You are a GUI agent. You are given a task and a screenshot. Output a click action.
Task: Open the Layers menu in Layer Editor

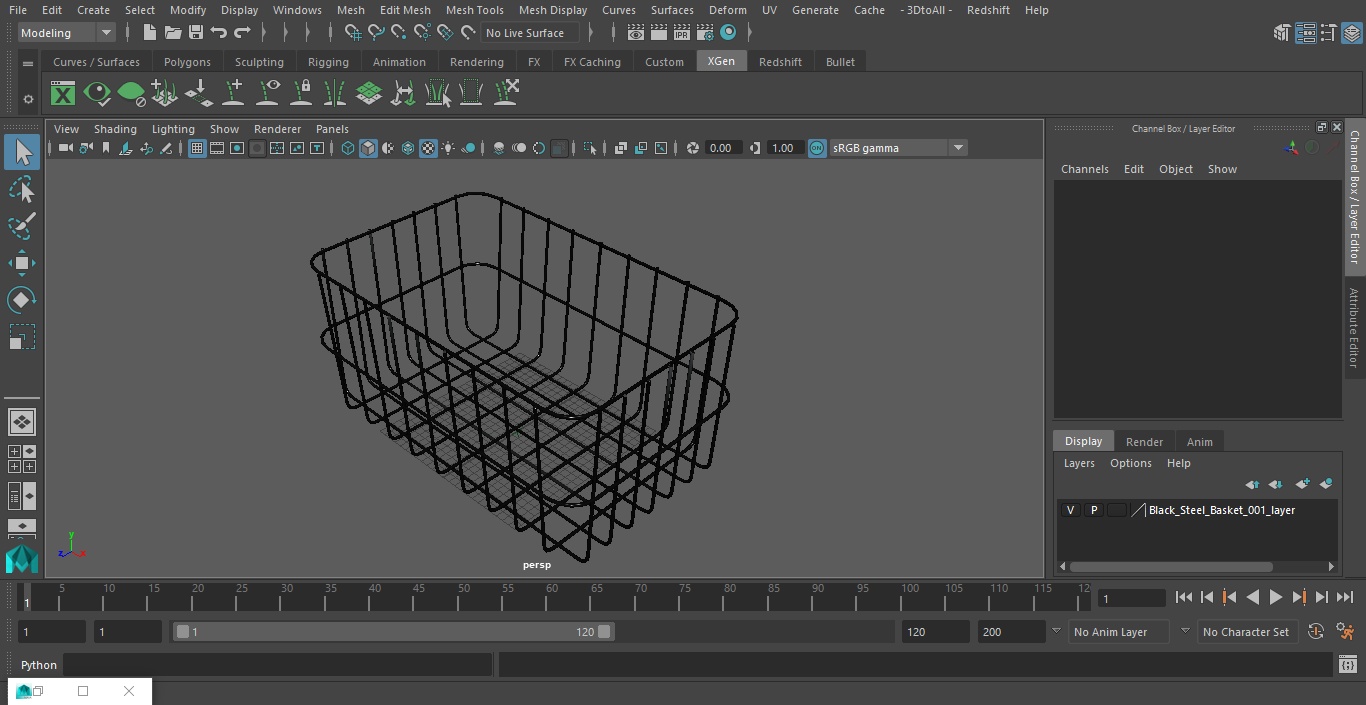point(1078,463)
